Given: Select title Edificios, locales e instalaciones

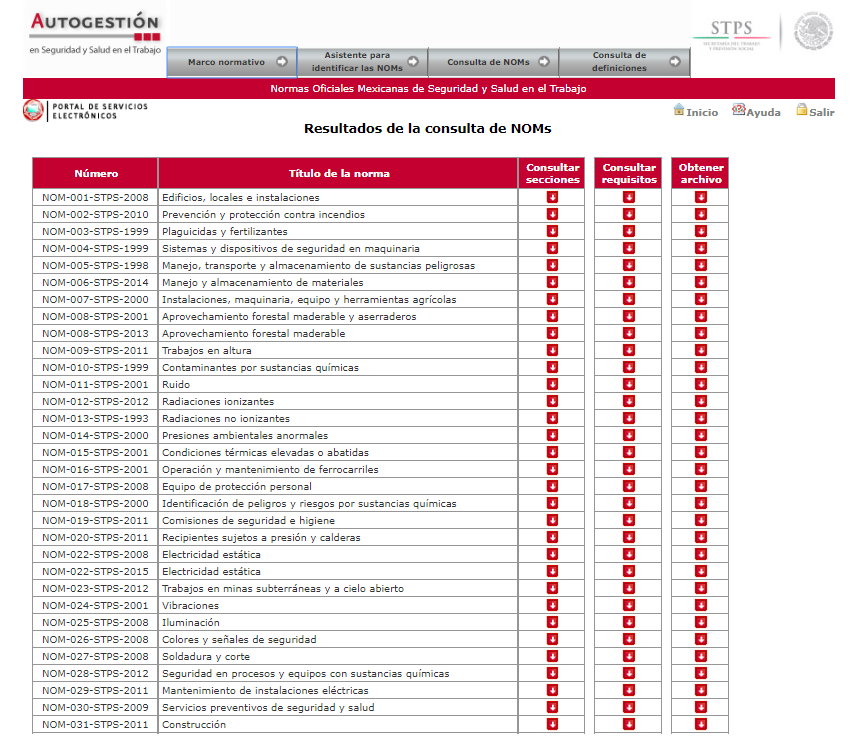Looking at the screenshot, I should click(x=241, y=197).
